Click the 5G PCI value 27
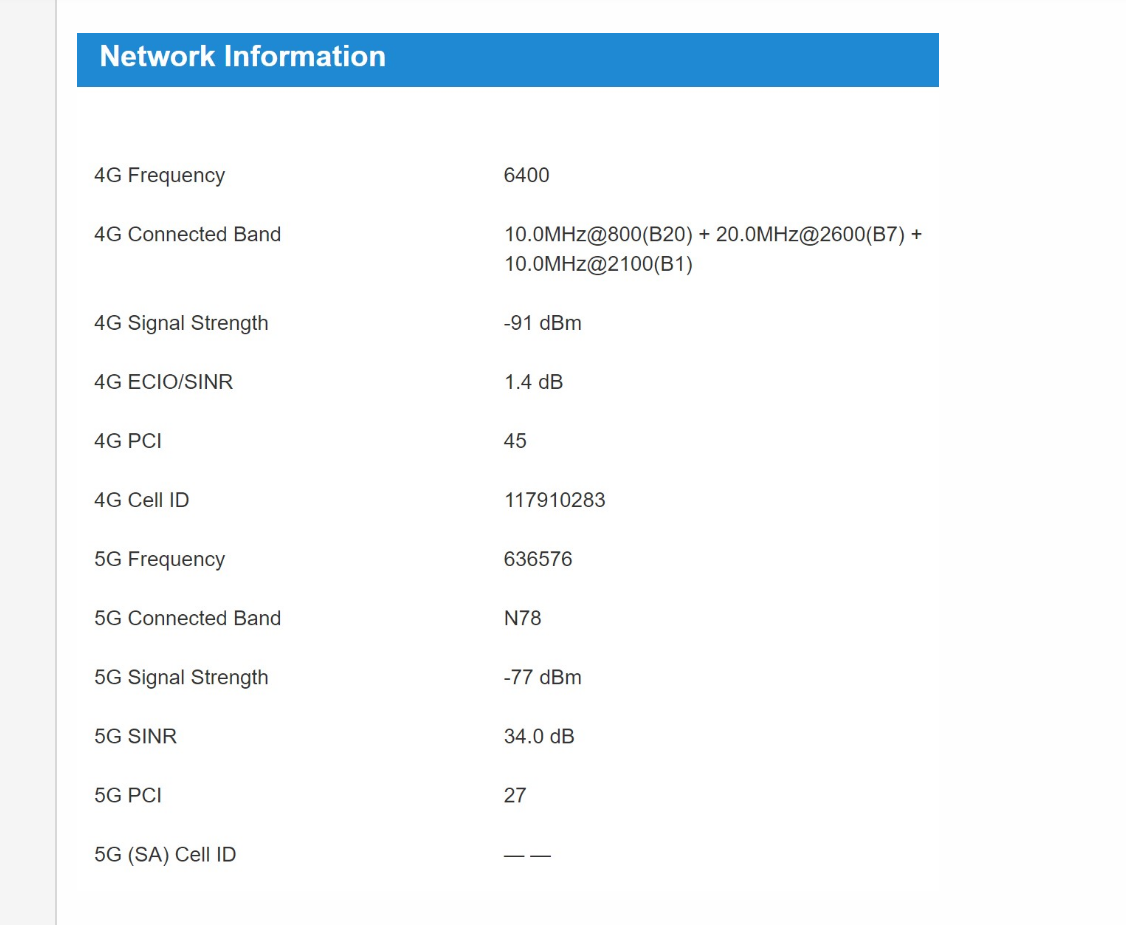1126x925 pixels. point(515,796)
